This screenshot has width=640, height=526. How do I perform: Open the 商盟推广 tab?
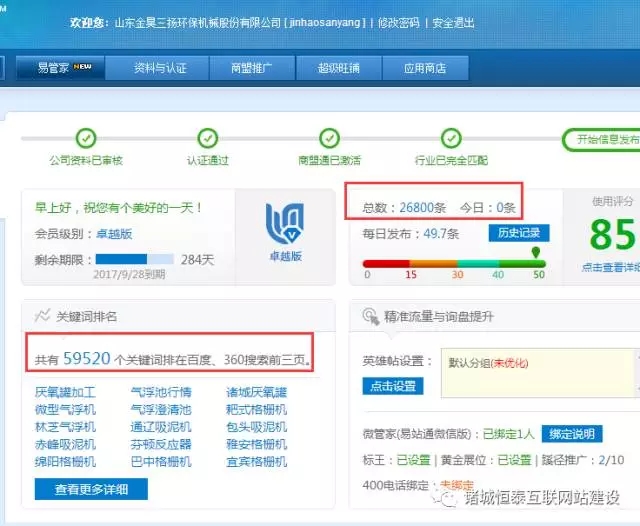[x=249, y=68]
